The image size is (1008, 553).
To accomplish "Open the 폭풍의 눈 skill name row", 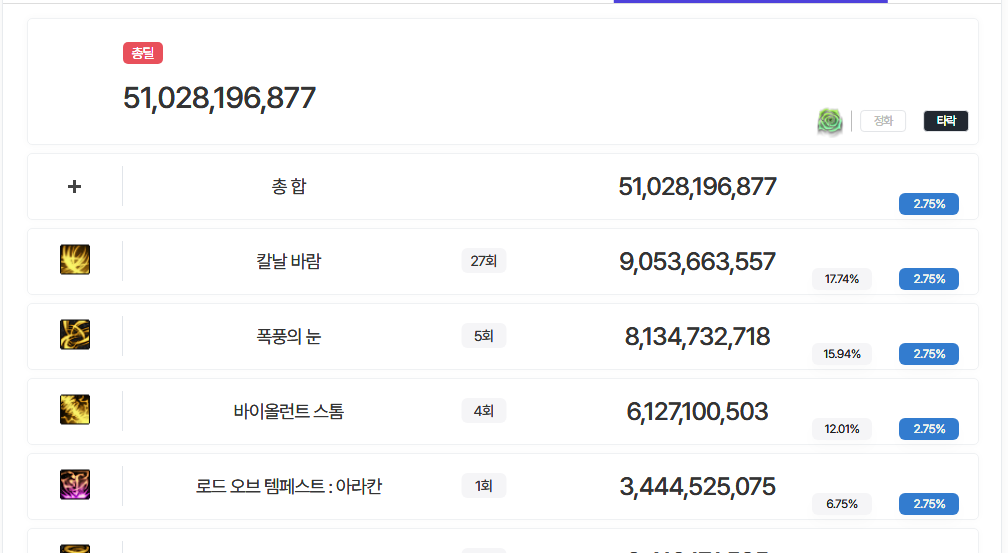I will [288, 336].
